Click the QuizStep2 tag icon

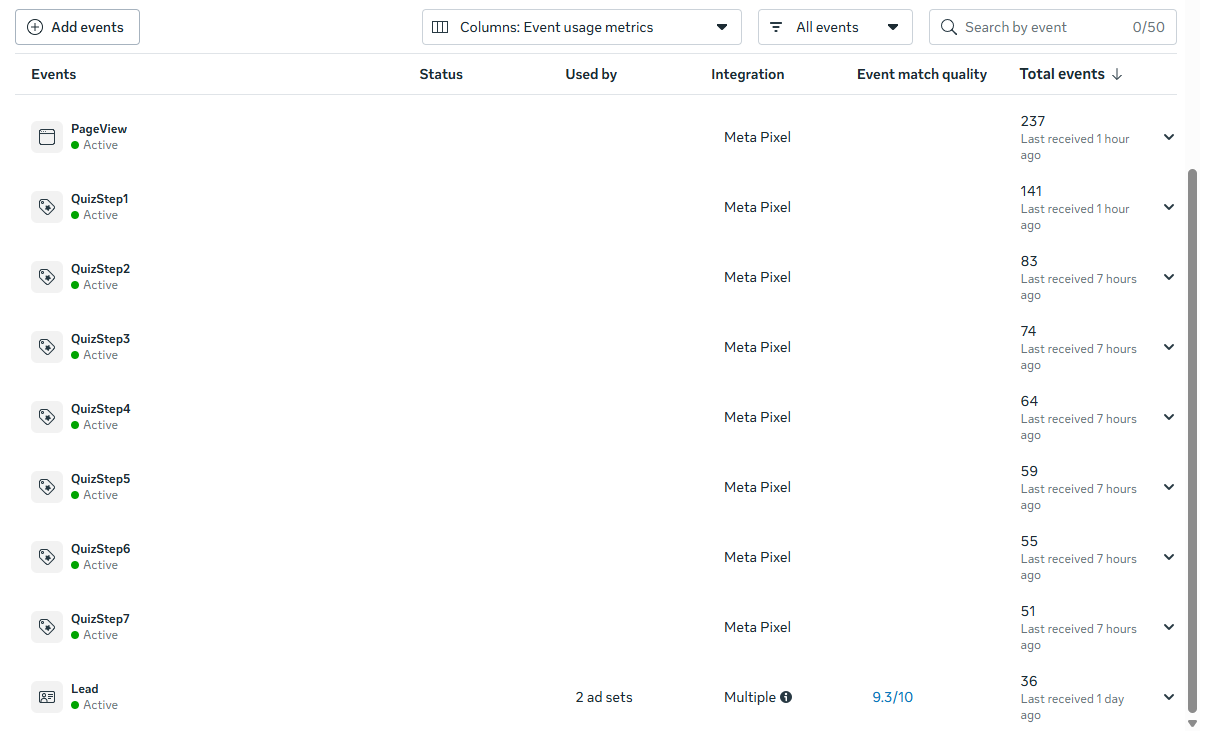(47, 277)
